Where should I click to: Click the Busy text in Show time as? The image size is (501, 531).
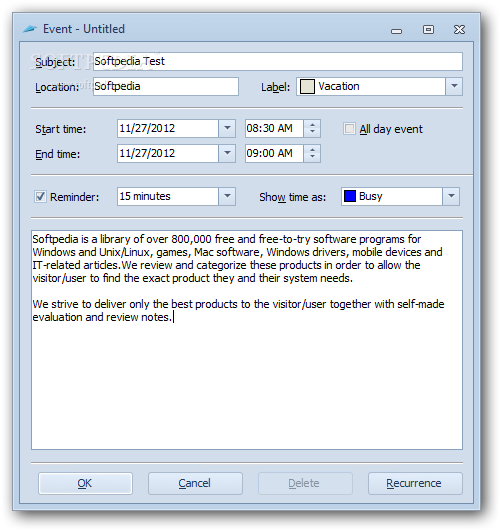click(371, 196)
